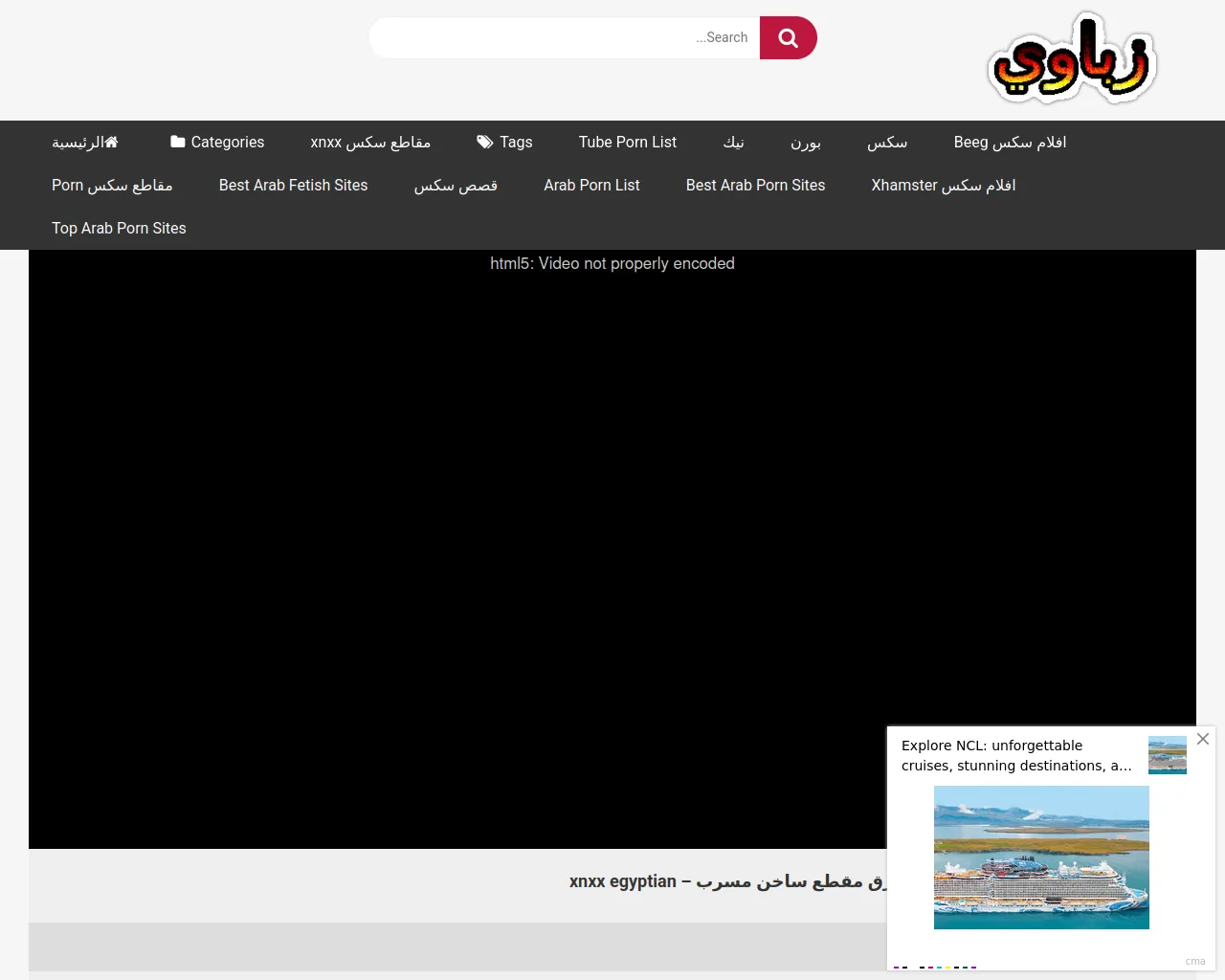
Task: Open the large cruise ship ad image
Action: pyautogui.click(x=1041, y=857)
